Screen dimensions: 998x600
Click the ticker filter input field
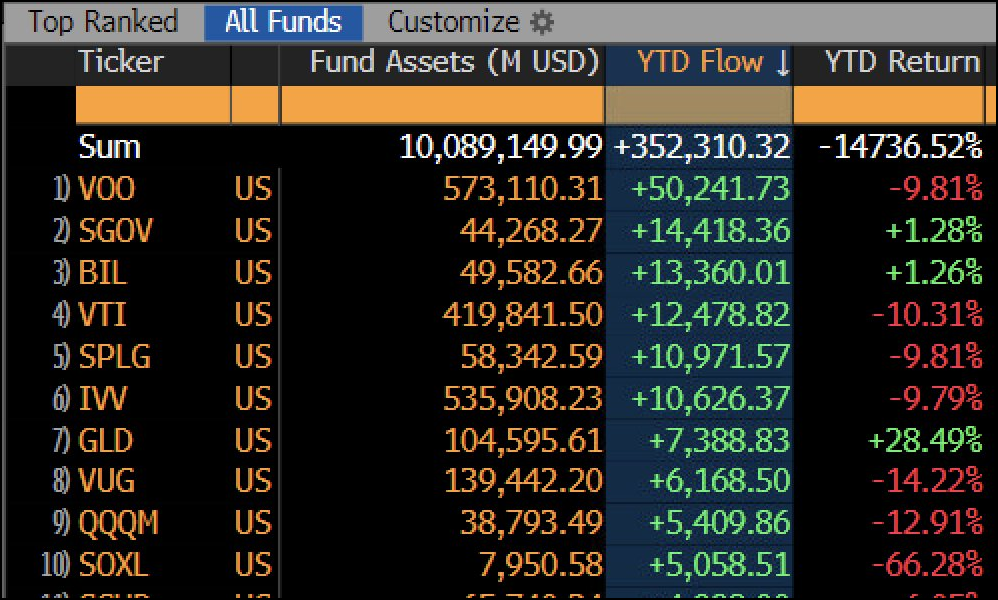[152, 105]
